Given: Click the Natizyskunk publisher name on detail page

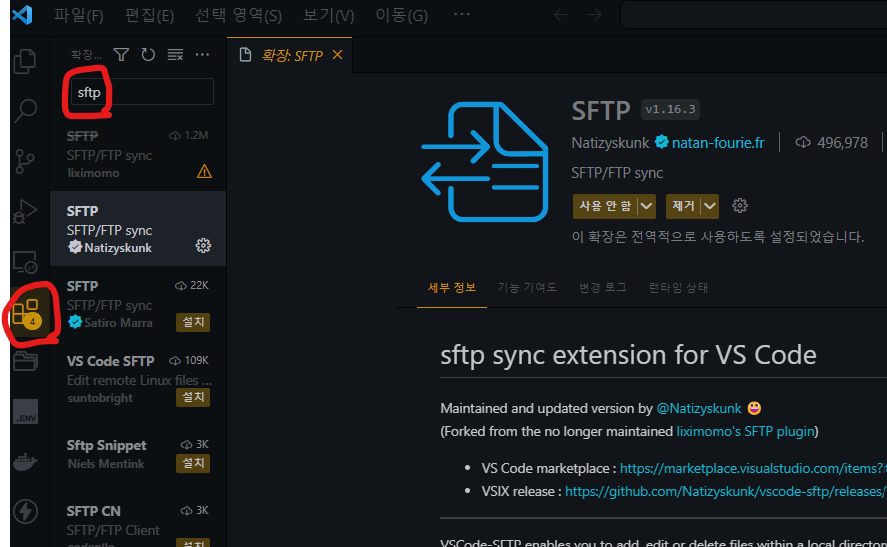Looking at the screenshot, I should 610,143.
